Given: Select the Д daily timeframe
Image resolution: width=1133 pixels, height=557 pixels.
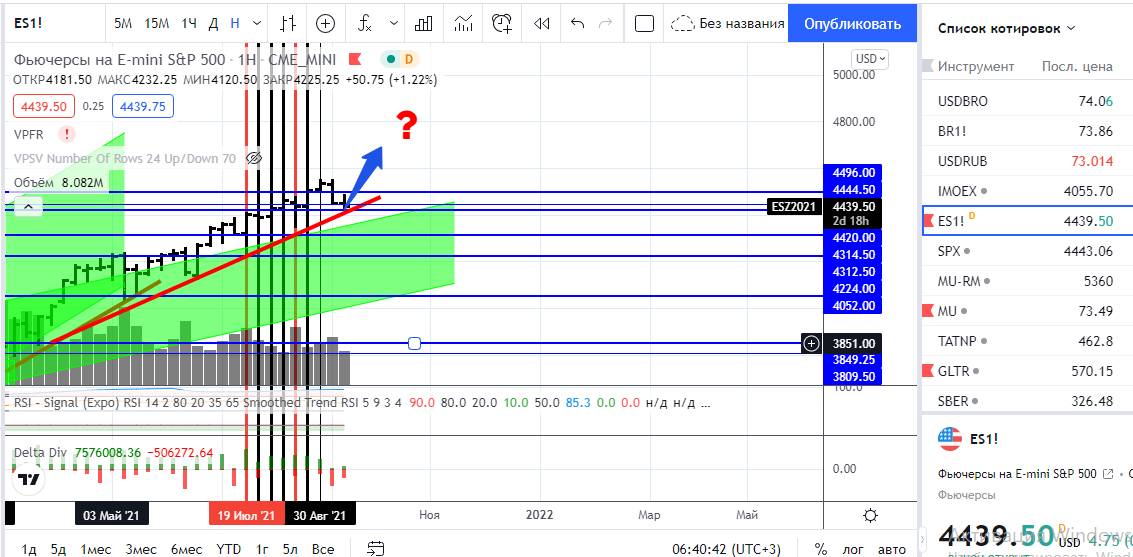Looking at the screenshot, I should pos(213,23).
